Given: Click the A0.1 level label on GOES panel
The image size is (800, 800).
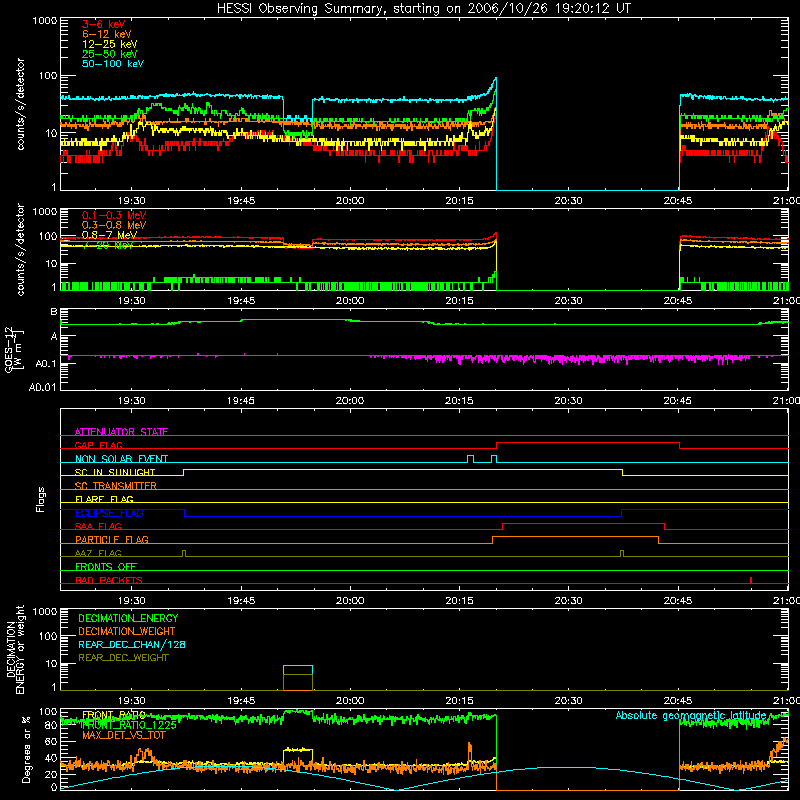Looking at the screenshot, I should pos(46,364).
